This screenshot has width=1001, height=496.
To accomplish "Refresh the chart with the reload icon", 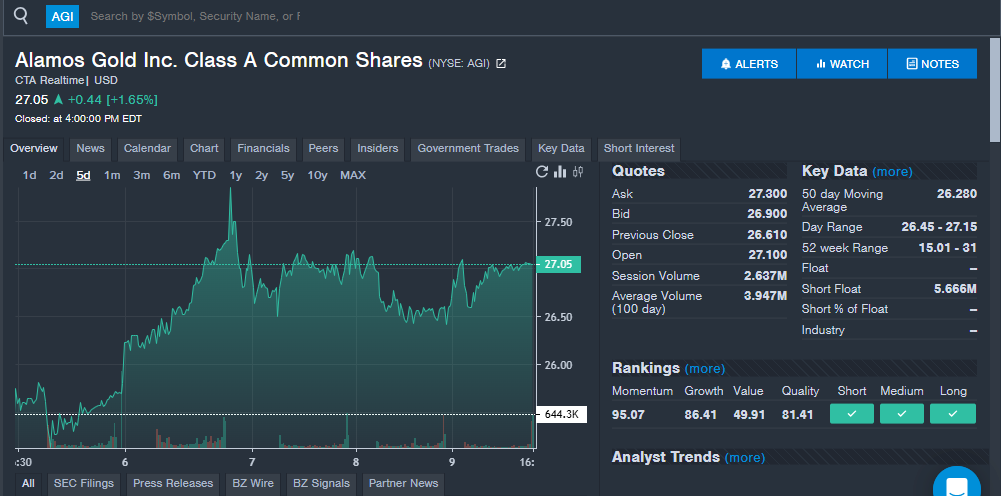I will pos(542,172).
